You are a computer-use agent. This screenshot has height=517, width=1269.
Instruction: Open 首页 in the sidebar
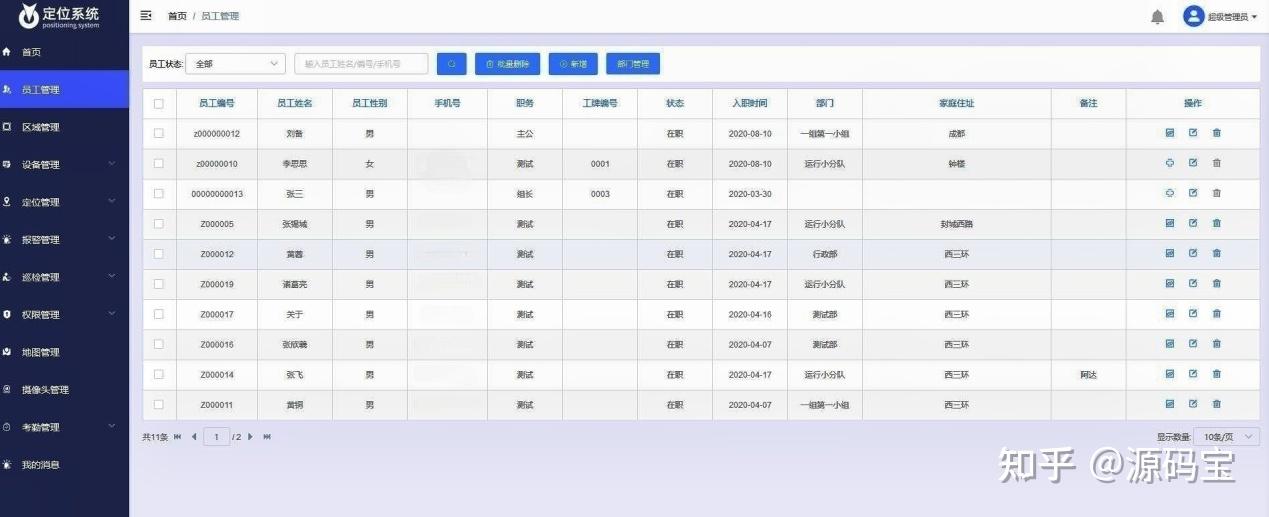tap(64, 52)
